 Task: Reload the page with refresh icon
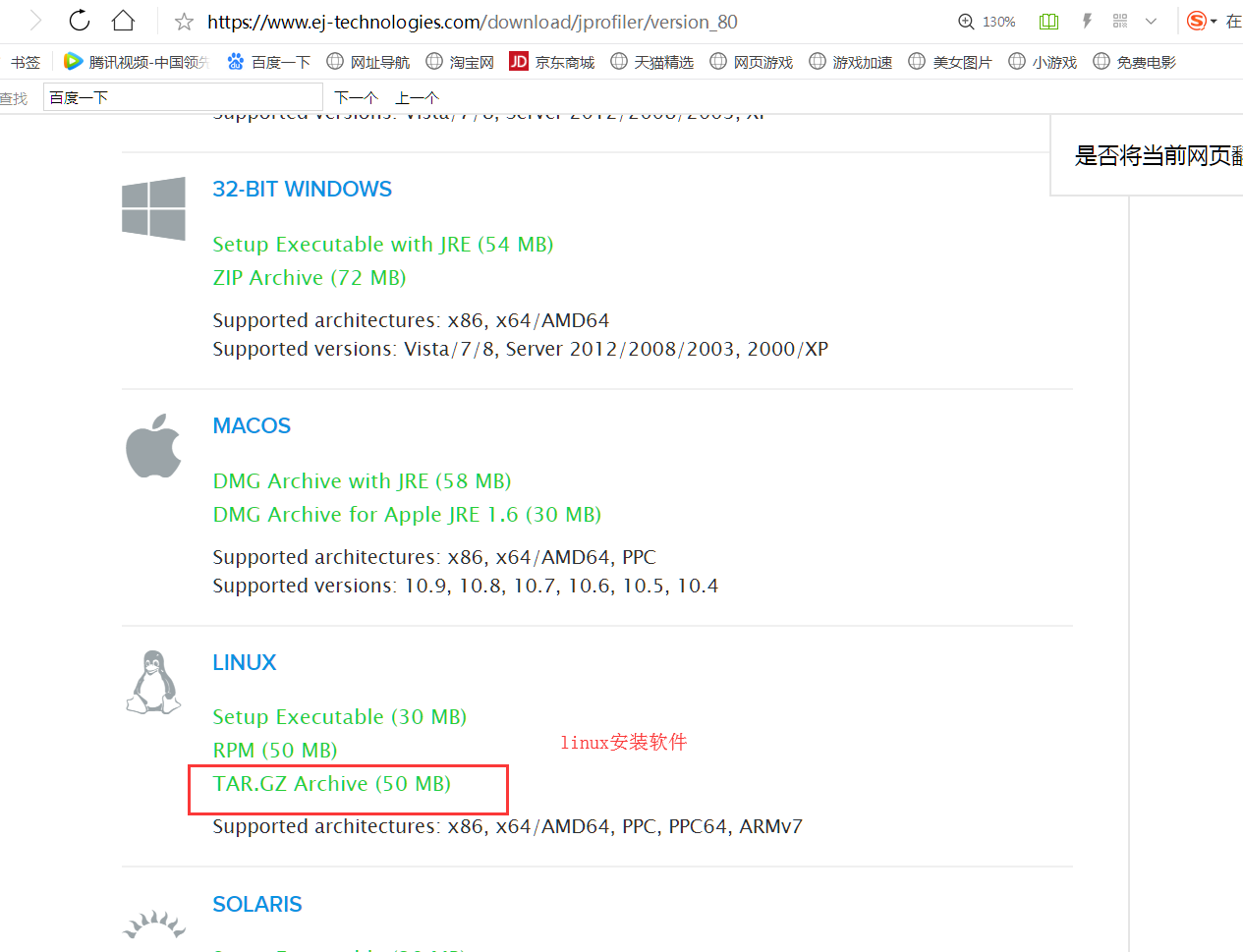(80, 21)
